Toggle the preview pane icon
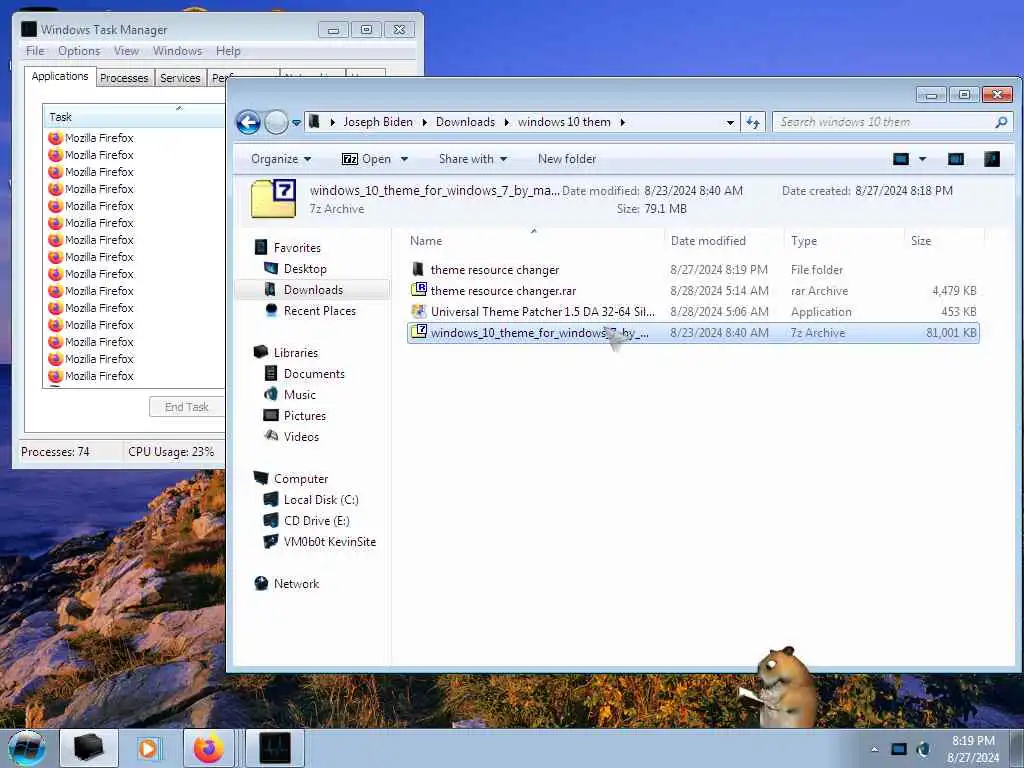 pyautogui.click(x=955, y=159)
